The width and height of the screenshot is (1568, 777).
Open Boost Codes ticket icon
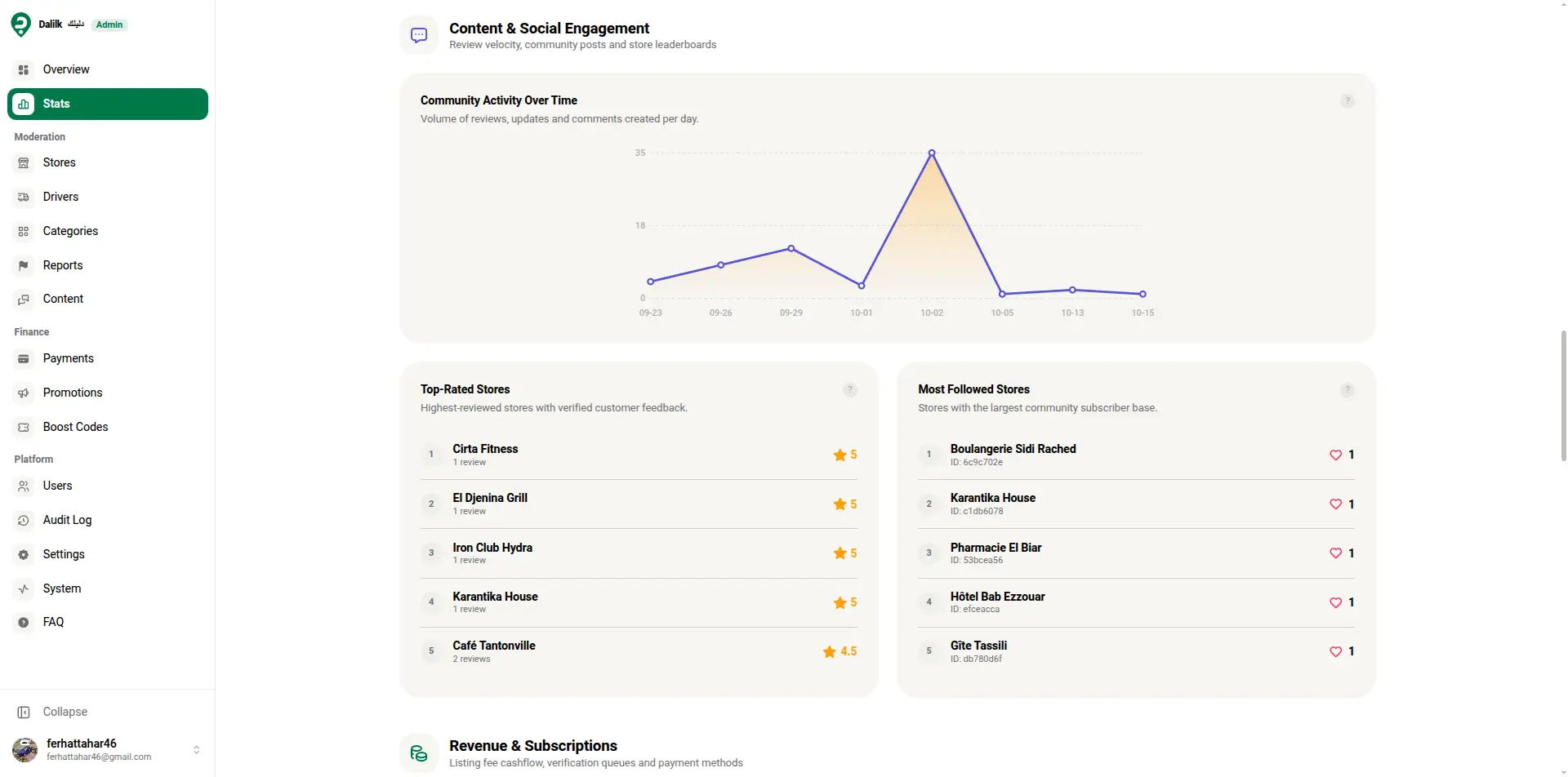[x=24, y=427]
